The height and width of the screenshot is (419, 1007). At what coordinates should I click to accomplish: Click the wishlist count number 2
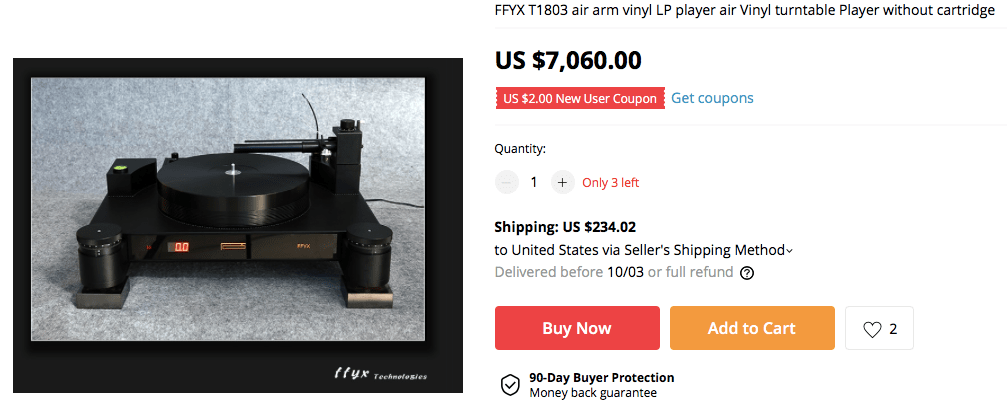(893, 328)
